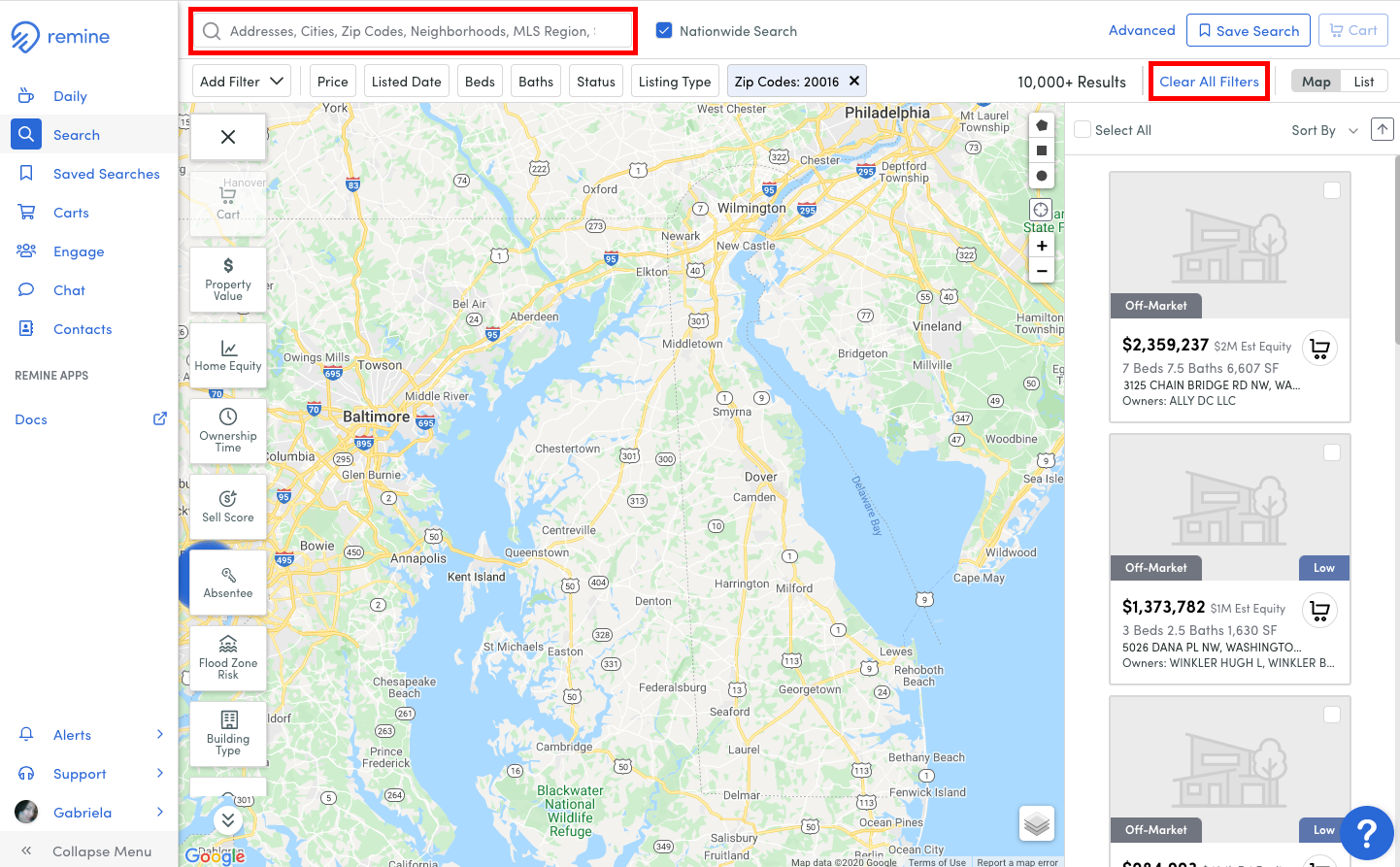Open Contacts from the sidebar
The image size is (1400, 867).
click(x=83, y=329)
